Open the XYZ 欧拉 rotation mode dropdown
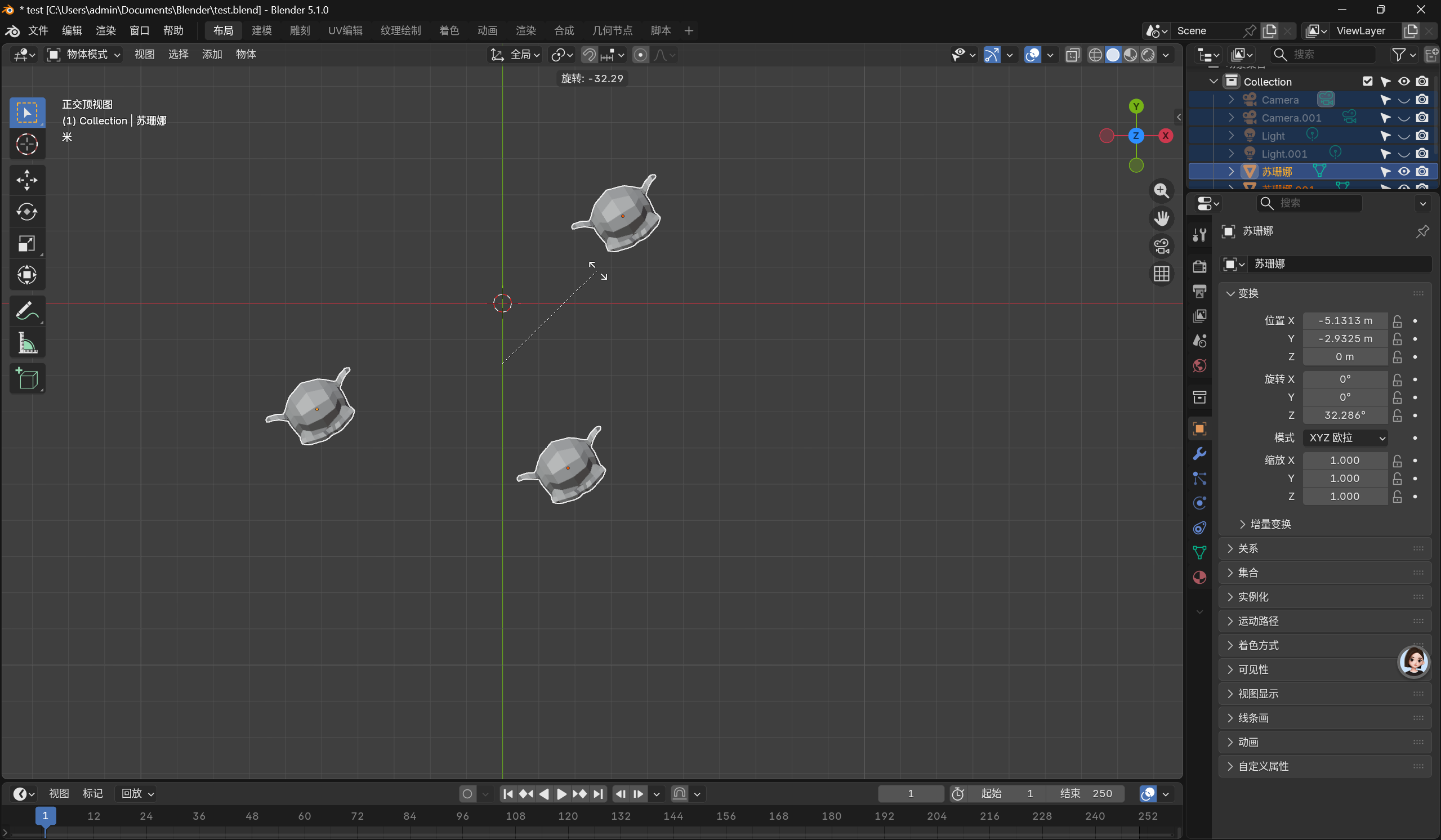This screenshot has height=840, width=1441. (x=1346, y=438)
